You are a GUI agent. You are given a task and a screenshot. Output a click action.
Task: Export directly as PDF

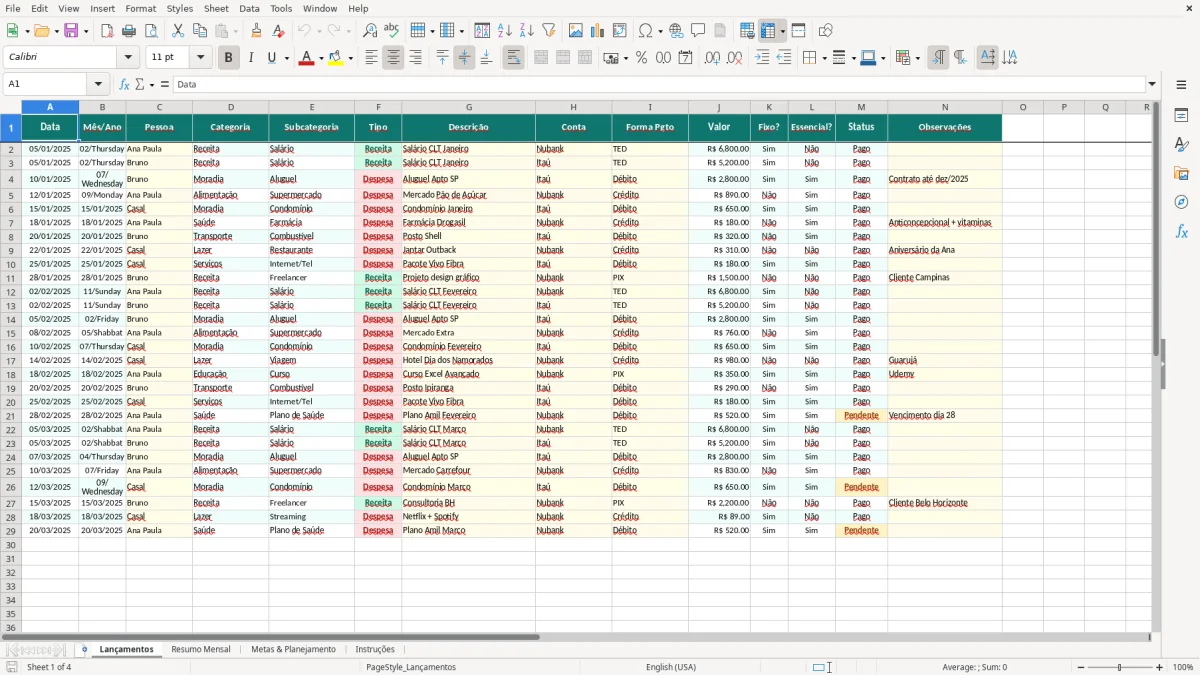[107, 31]
